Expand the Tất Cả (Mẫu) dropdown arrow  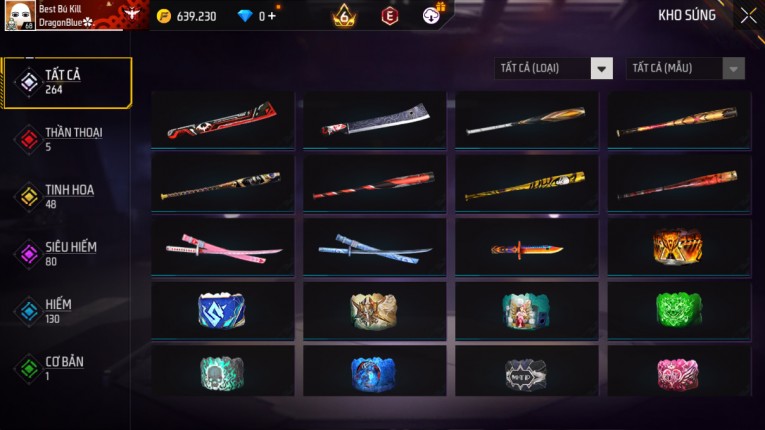(733, 68)
